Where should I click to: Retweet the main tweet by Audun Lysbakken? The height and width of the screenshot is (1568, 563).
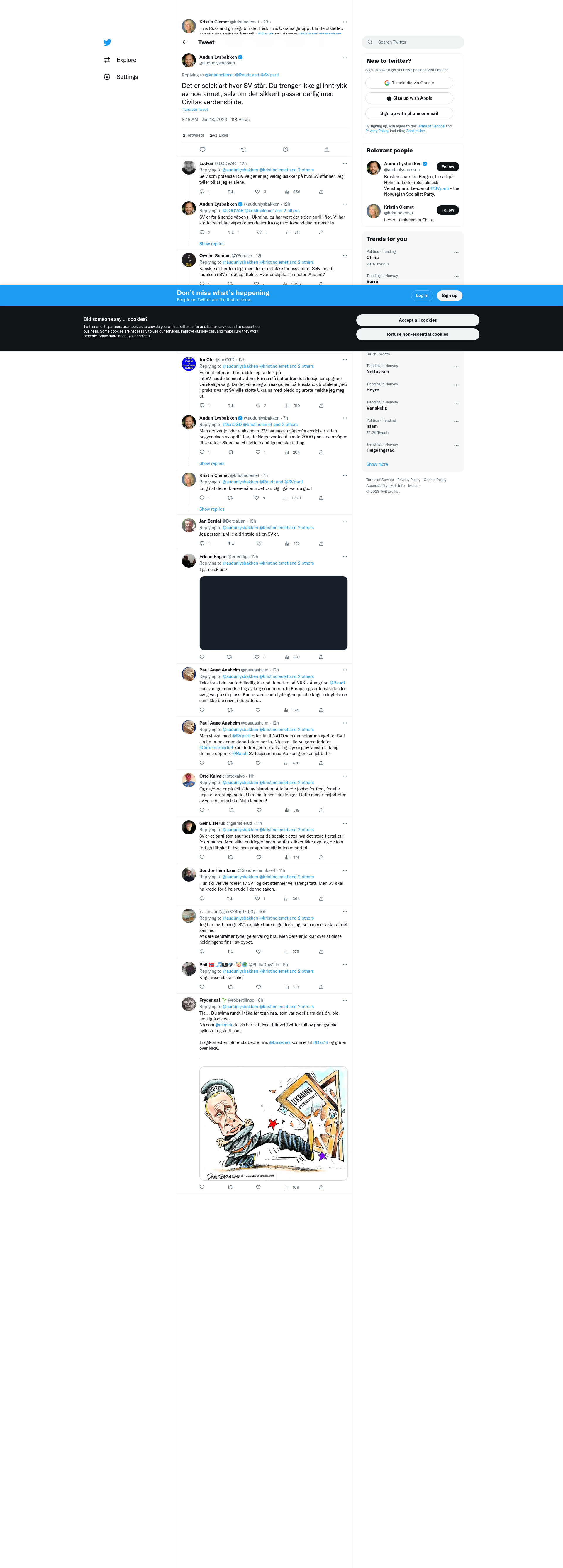[244, 150]
